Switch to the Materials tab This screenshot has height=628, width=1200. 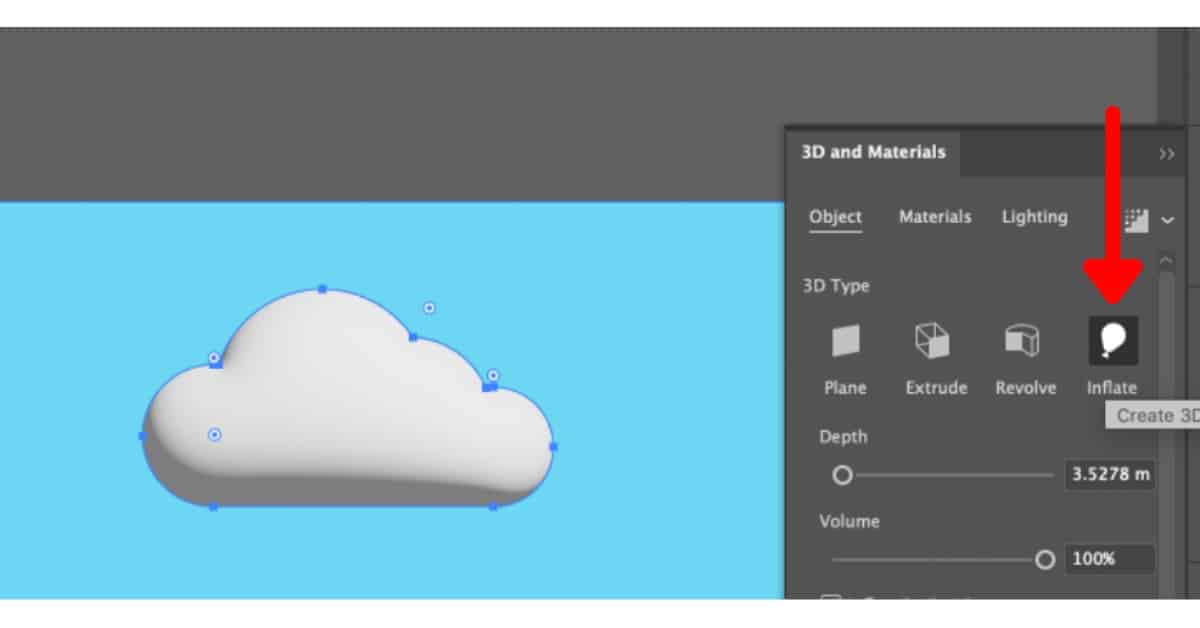pyautogui.click(x=935, y=217)
